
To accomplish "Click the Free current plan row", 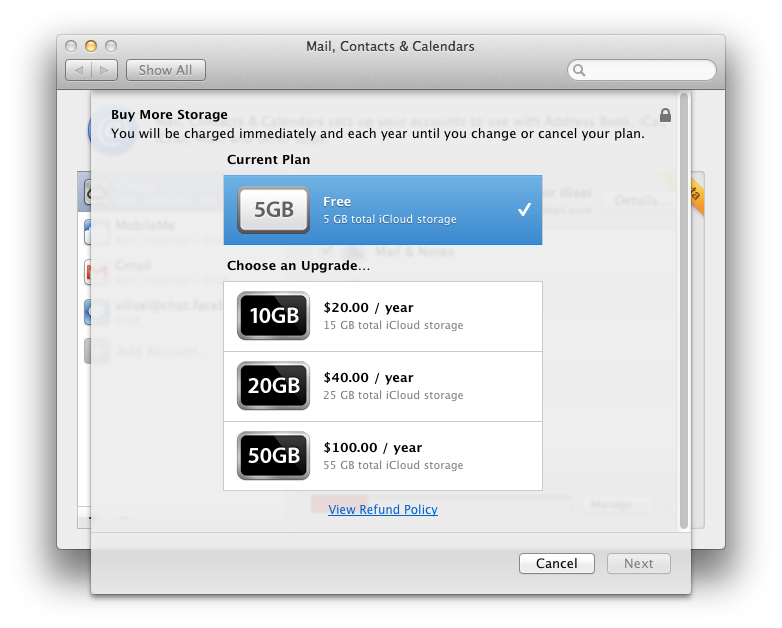I will [383, 209].
